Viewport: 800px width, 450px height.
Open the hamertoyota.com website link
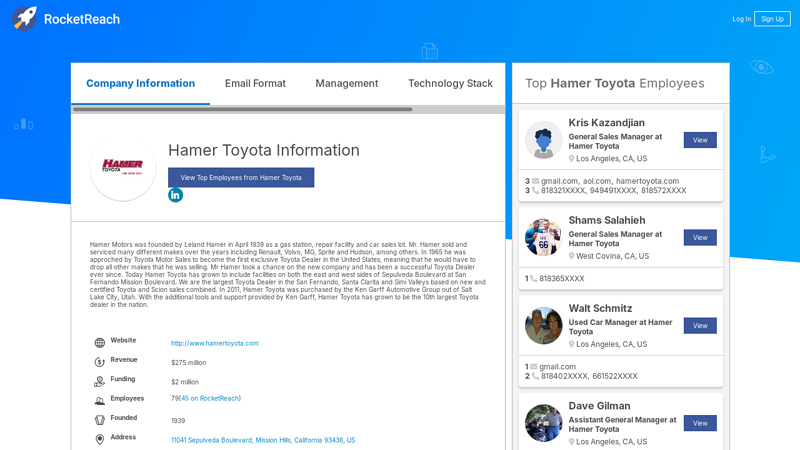pyautogui.click(x=215, y=343)
